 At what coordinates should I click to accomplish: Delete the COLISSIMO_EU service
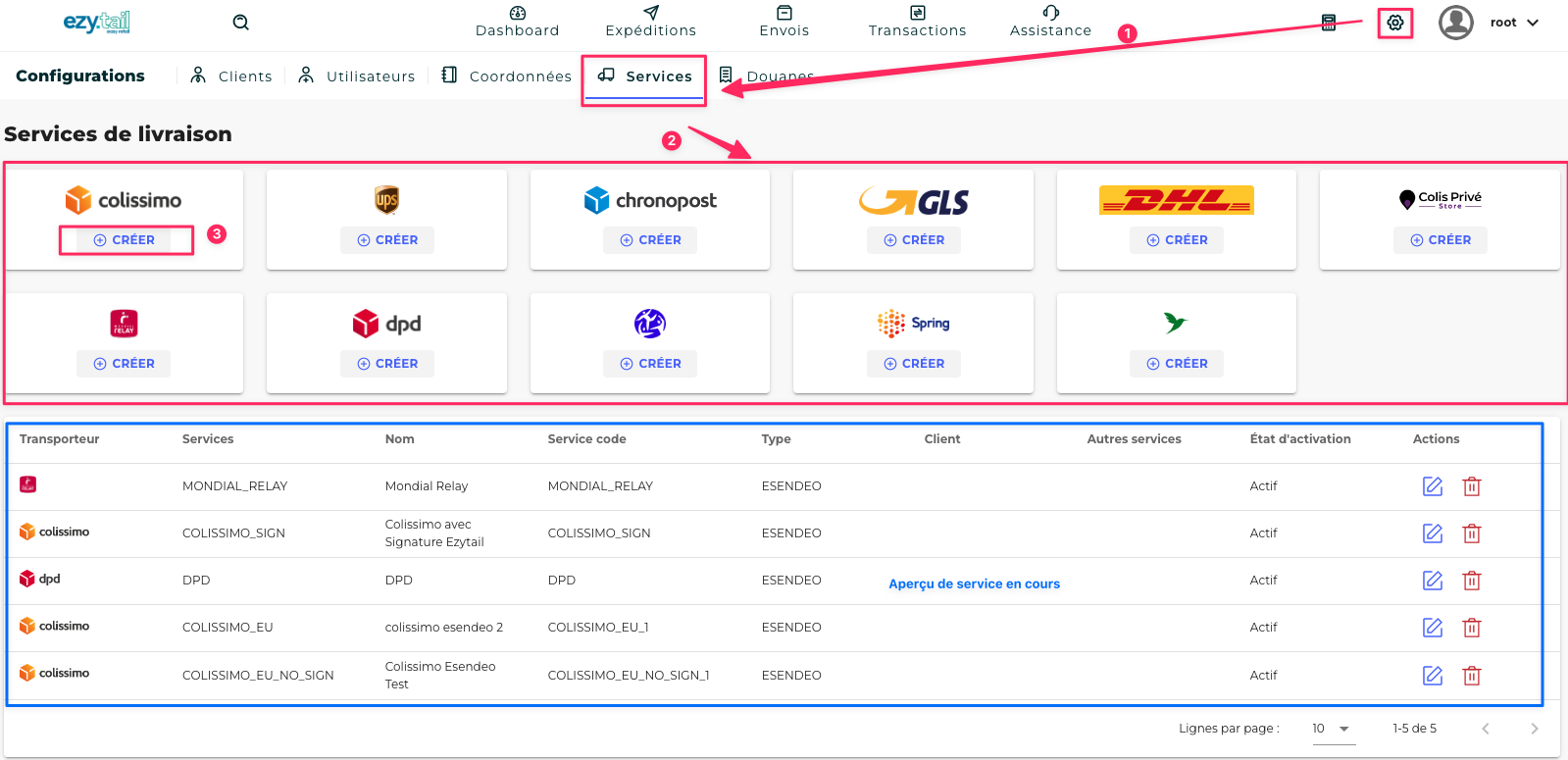pos(1472,628)
